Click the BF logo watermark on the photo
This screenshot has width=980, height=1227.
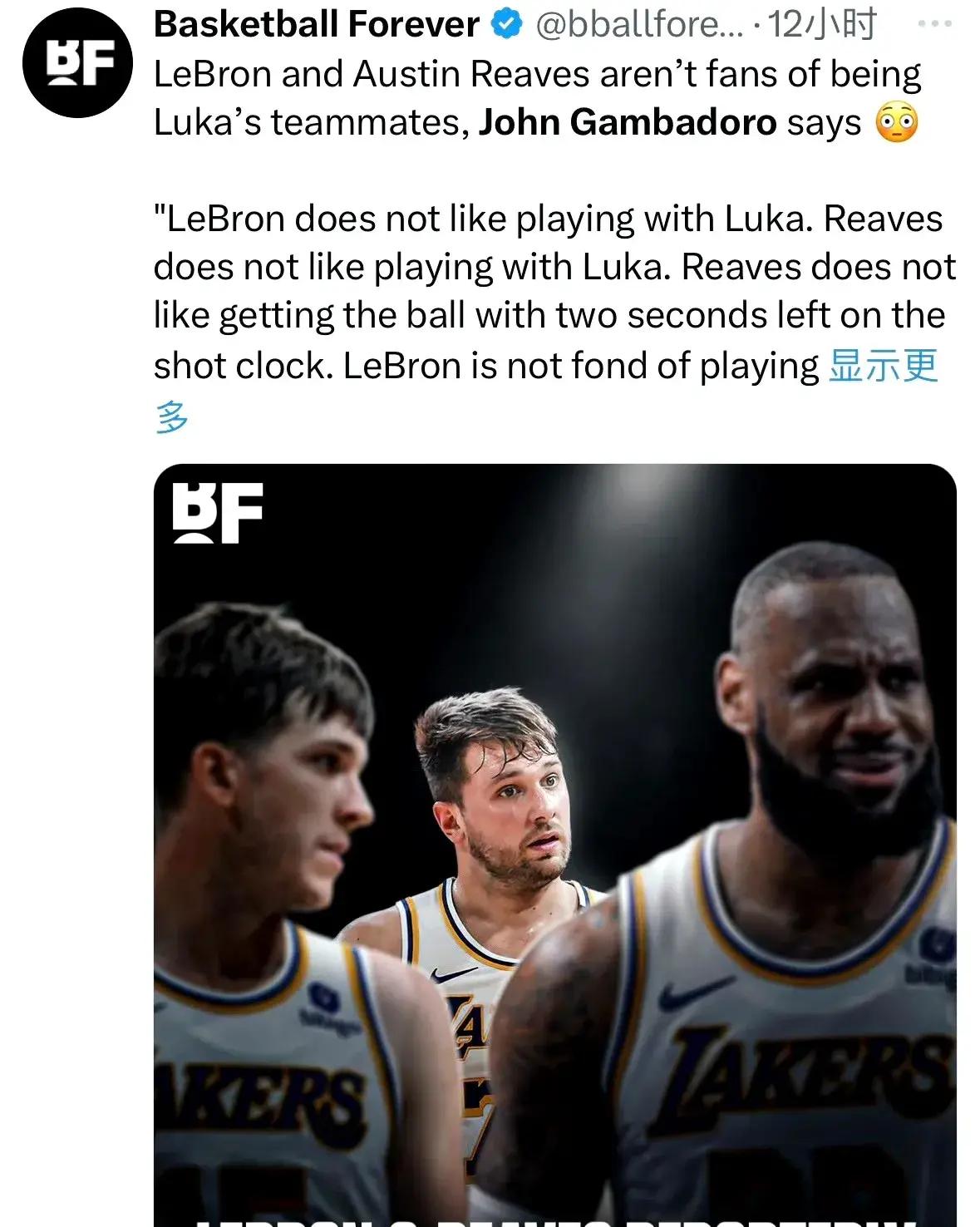click(218, 513)
